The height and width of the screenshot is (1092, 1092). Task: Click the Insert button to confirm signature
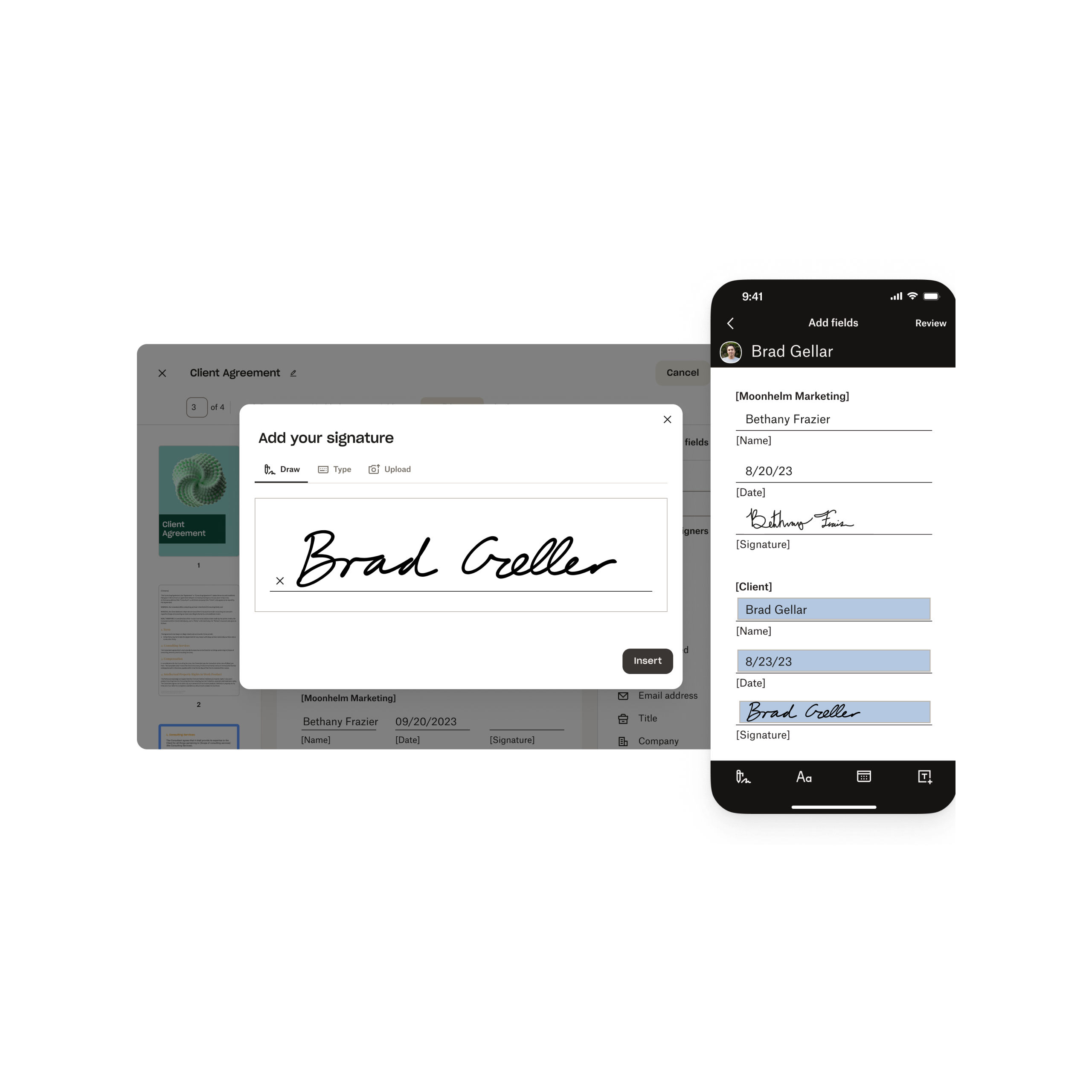[x=647, y=660]
